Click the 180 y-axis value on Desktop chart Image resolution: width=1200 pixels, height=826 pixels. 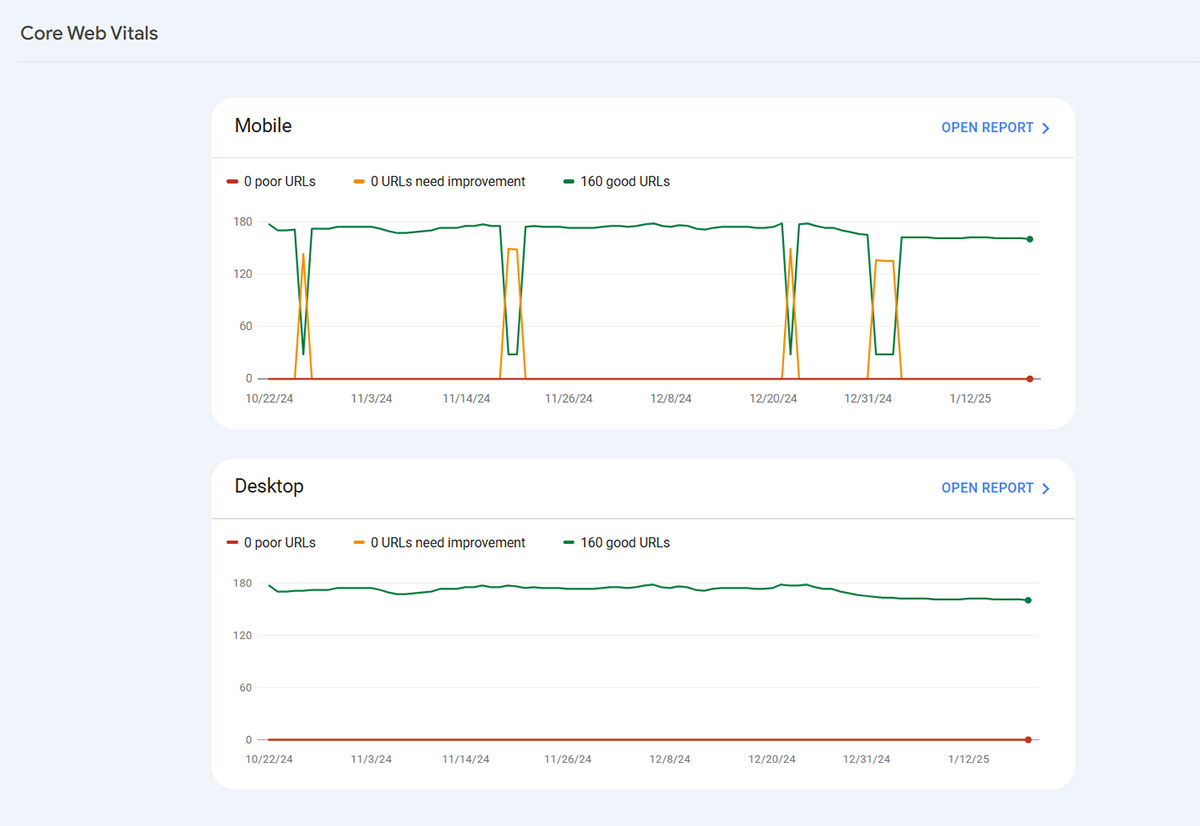[x=243, y=583]
